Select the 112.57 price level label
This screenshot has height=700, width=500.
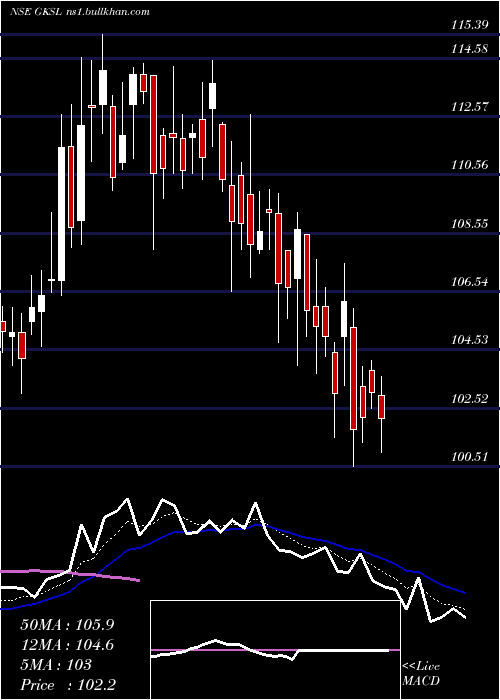pyautogui.click(x=469, y=107)
